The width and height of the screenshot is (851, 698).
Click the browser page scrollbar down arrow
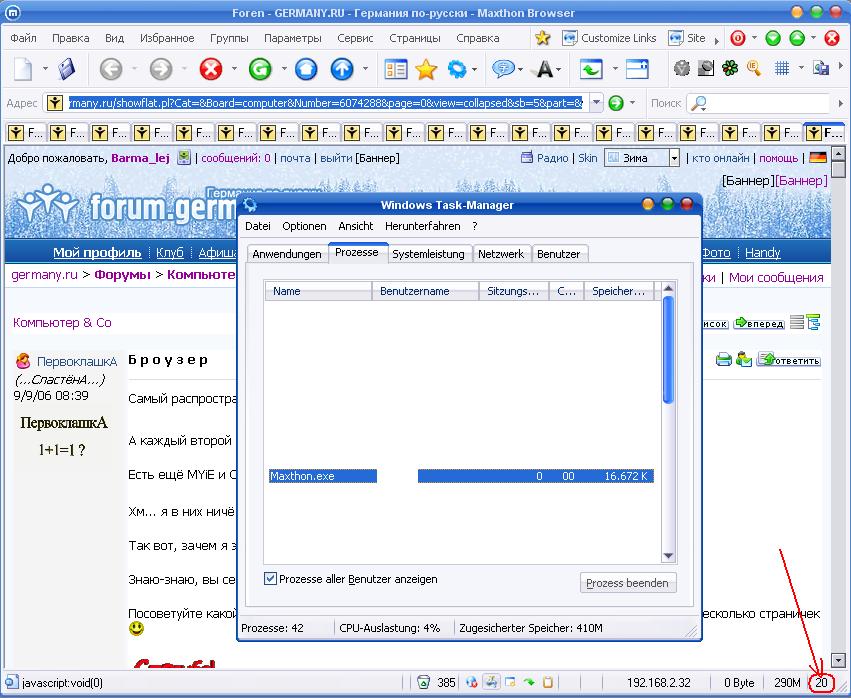839,660
